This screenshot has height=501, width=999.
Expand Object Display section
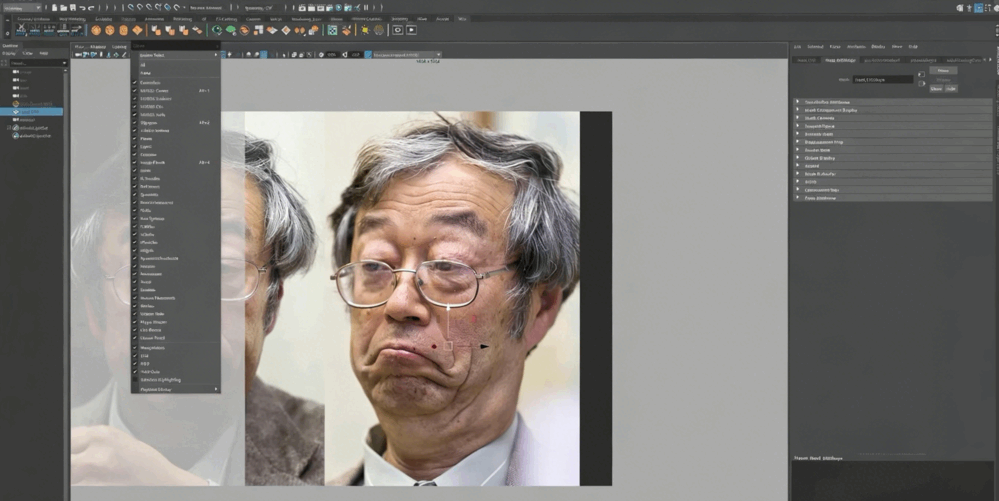pyautogui.click(x=893, y=157)
